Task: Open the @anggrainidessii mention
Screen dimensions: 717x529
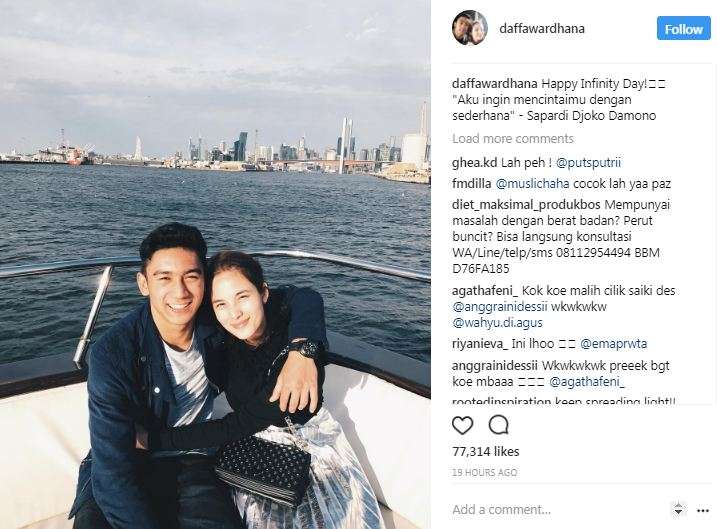Action: (500, 307)
